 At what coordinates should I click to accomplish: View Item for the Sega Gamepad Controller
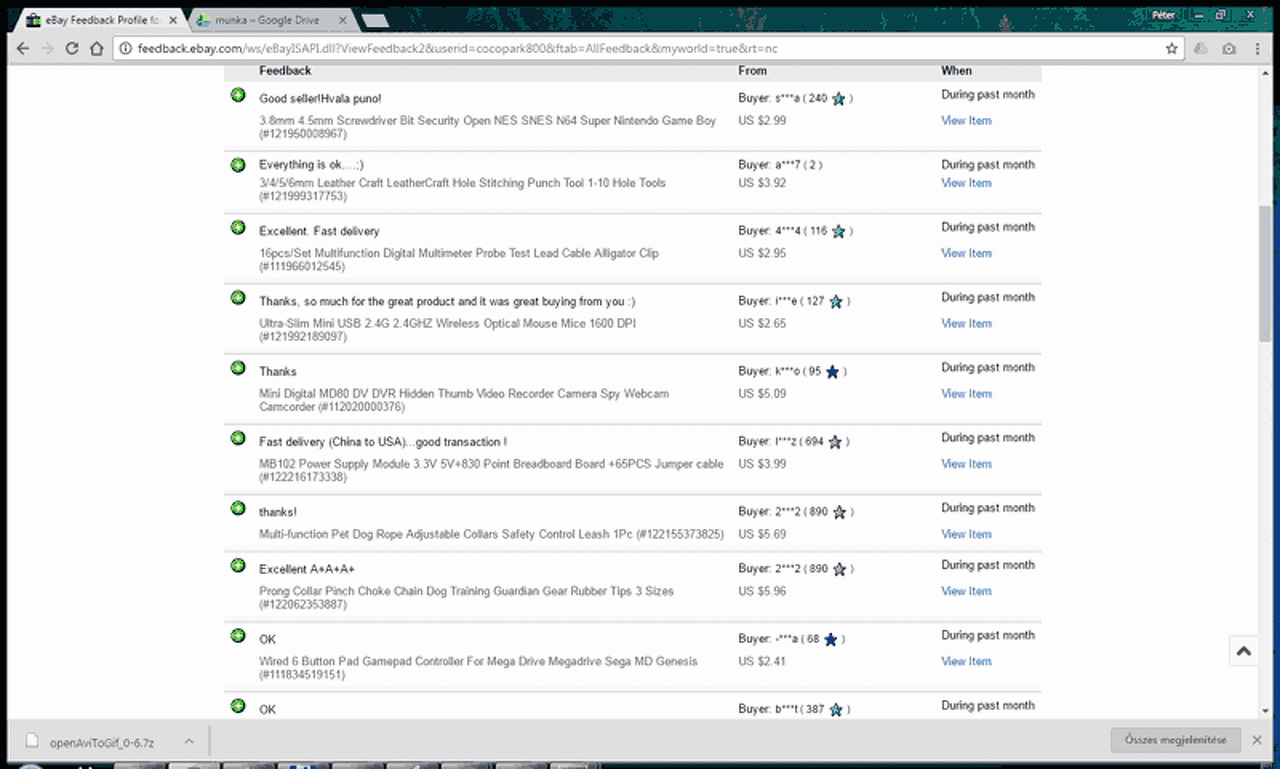point(966,661)
